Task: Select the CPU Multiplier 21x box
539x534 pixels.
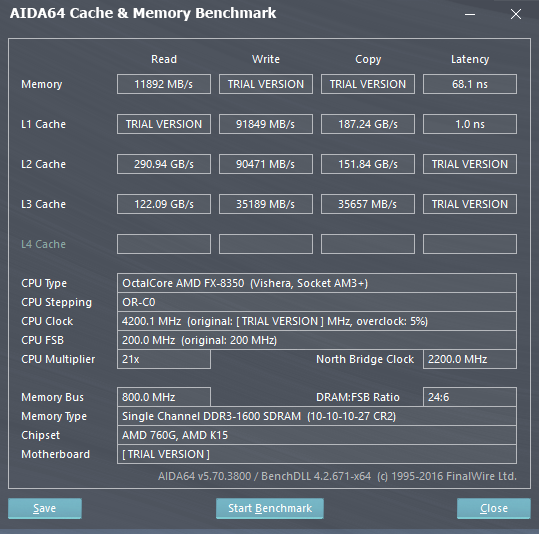Action: pyautogui.click(x=164, y=359)
